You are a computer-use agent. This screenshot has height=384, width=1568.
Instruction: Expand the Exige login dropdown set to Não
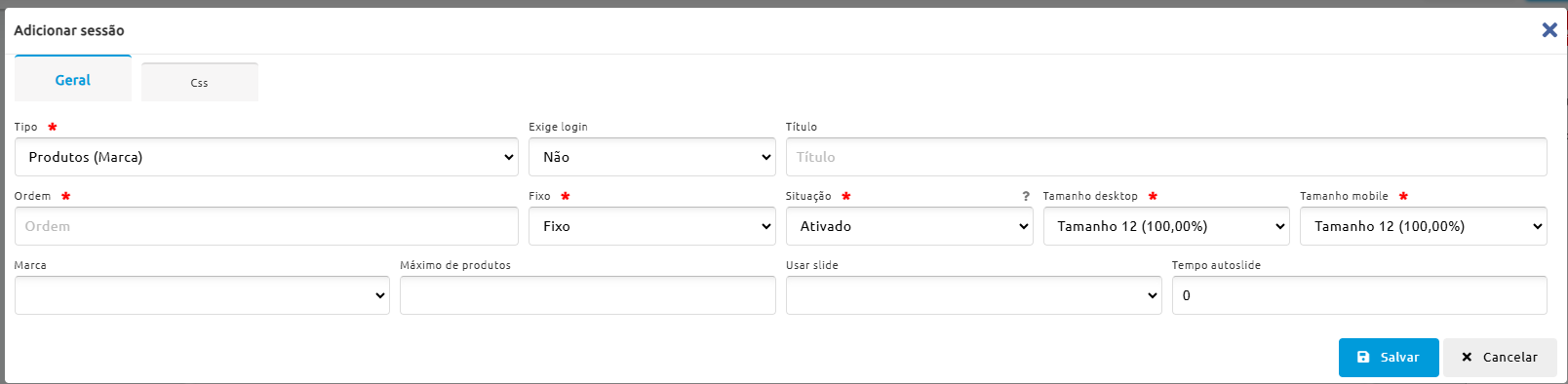(x=652, y=157)
